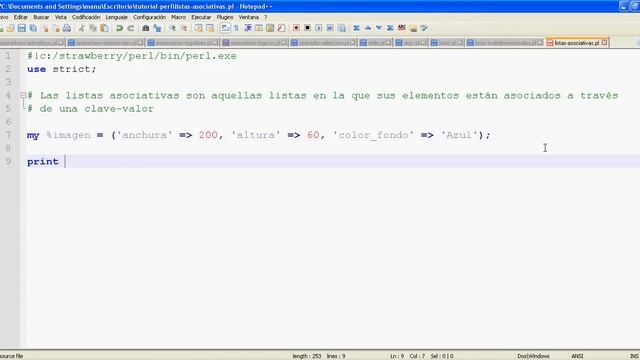The image size is (640, 360).
Task: Switch to the listas-asociativas.pl tab
Action: [576, 43]
